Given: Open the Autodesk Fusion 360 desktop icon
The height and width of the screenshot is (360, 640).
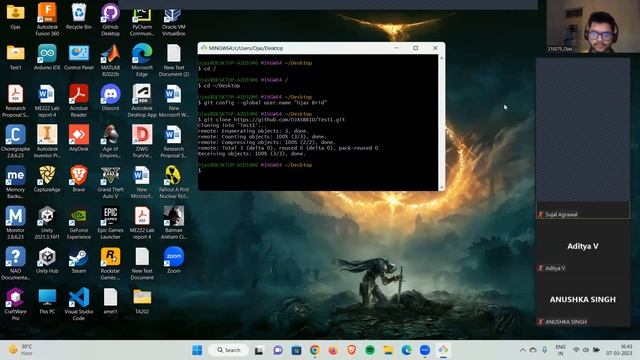Looking at the screenshot, I should point(47,18).
